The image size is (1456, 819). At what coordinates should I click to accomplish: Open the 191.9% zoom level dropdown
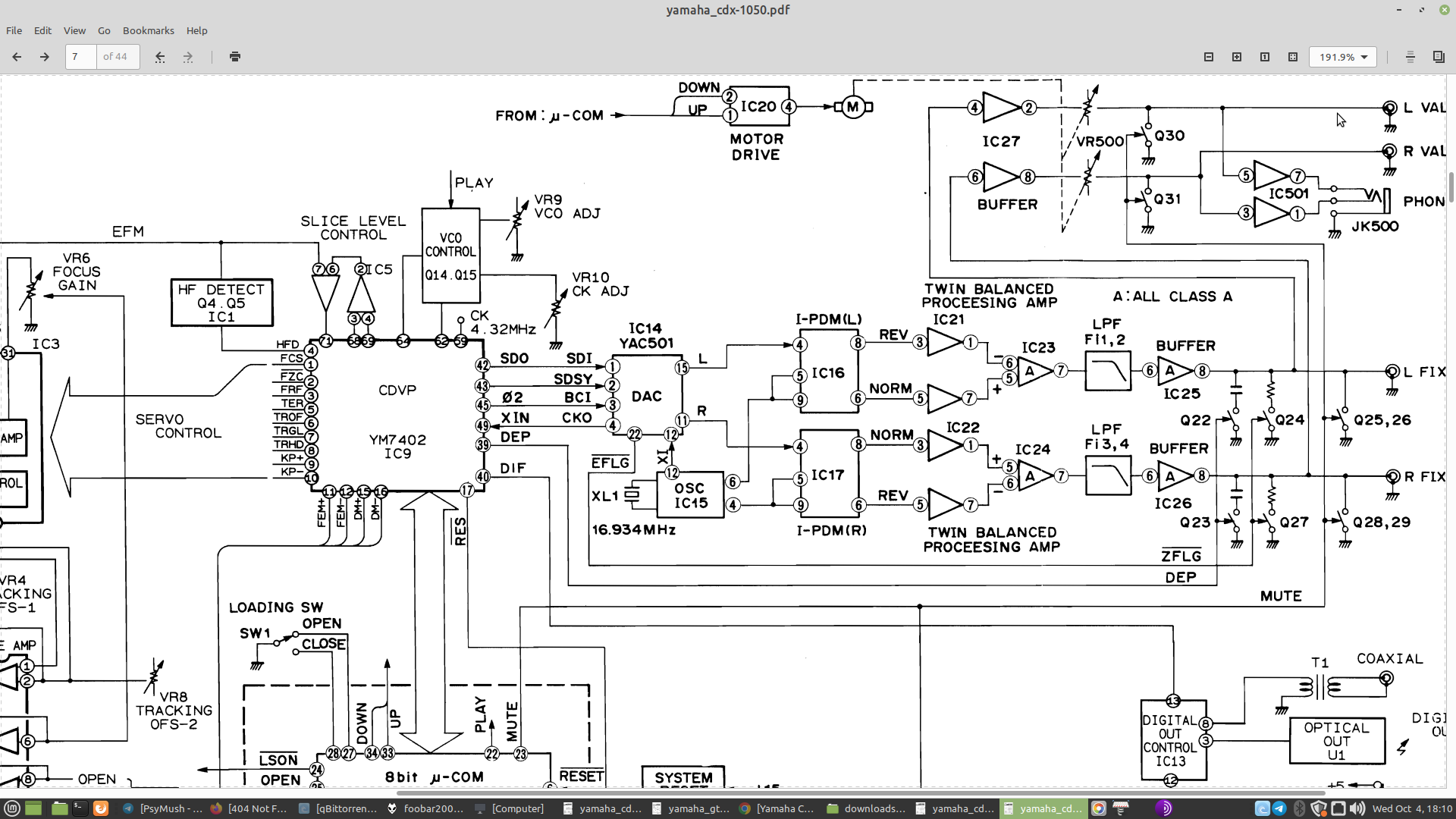click(x=1343, y=57)
